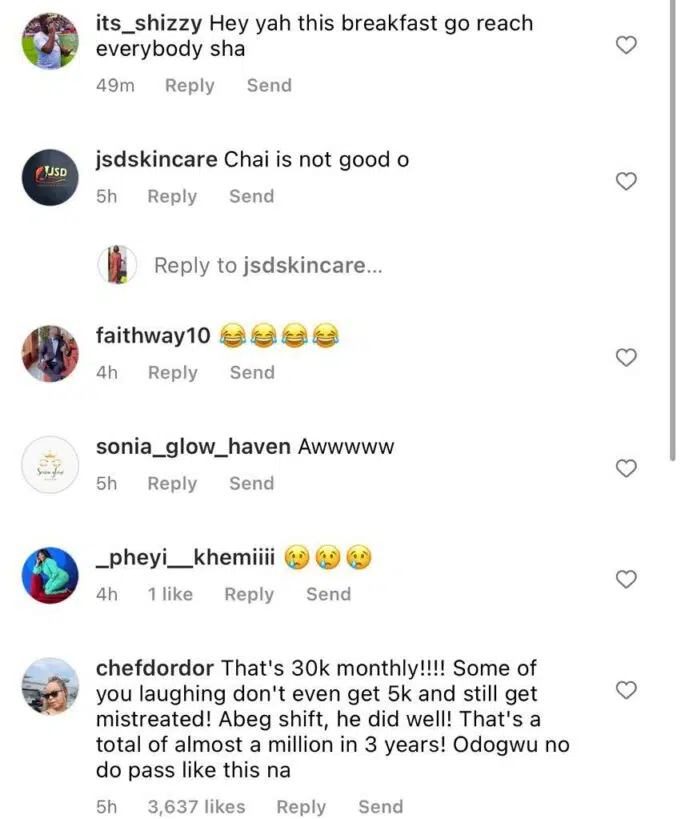View the 1 like on _pheyi__khemiiii's comment
Viewport: 681px width, 819px height.
pyautogui.click(x=170, y=594)
